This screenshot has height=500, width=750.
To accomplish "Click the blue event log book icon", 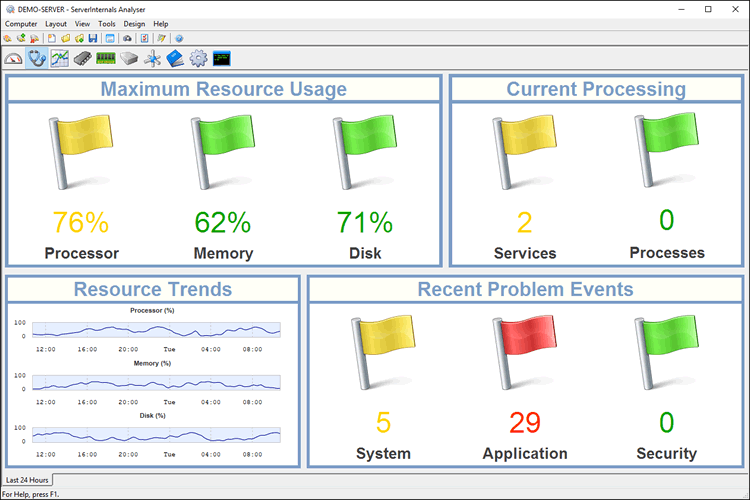I will click(175, 58).
